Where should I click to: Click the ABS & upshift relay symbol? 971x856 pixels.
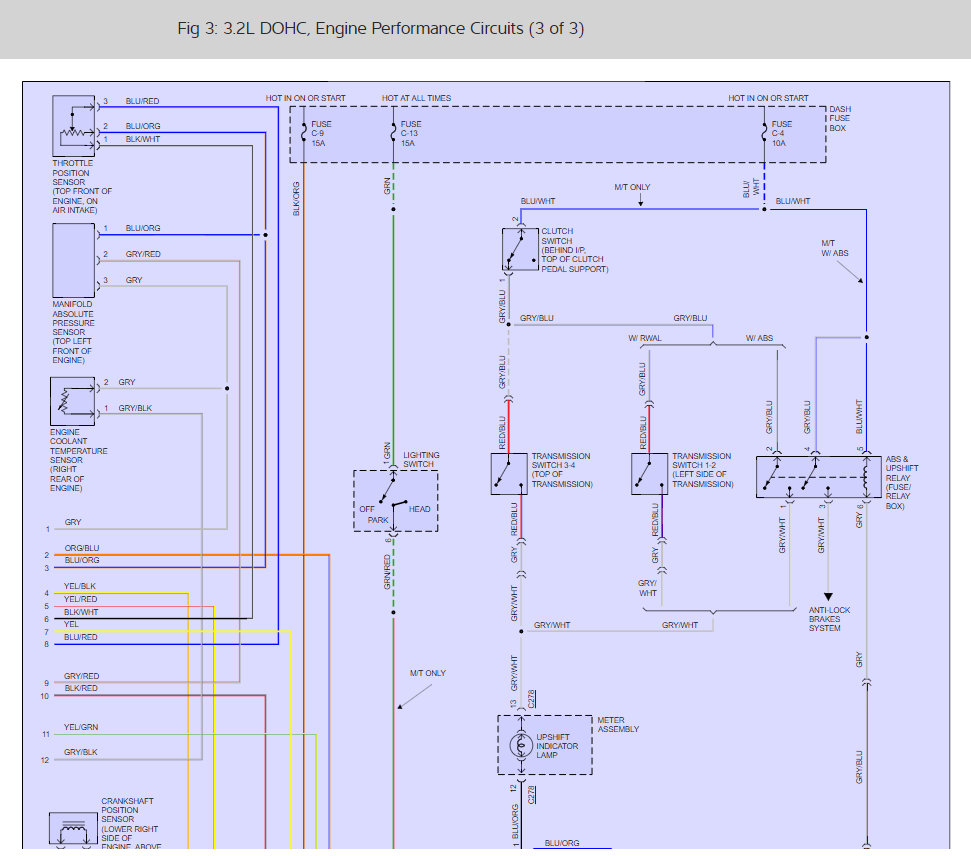coord(819,477)
